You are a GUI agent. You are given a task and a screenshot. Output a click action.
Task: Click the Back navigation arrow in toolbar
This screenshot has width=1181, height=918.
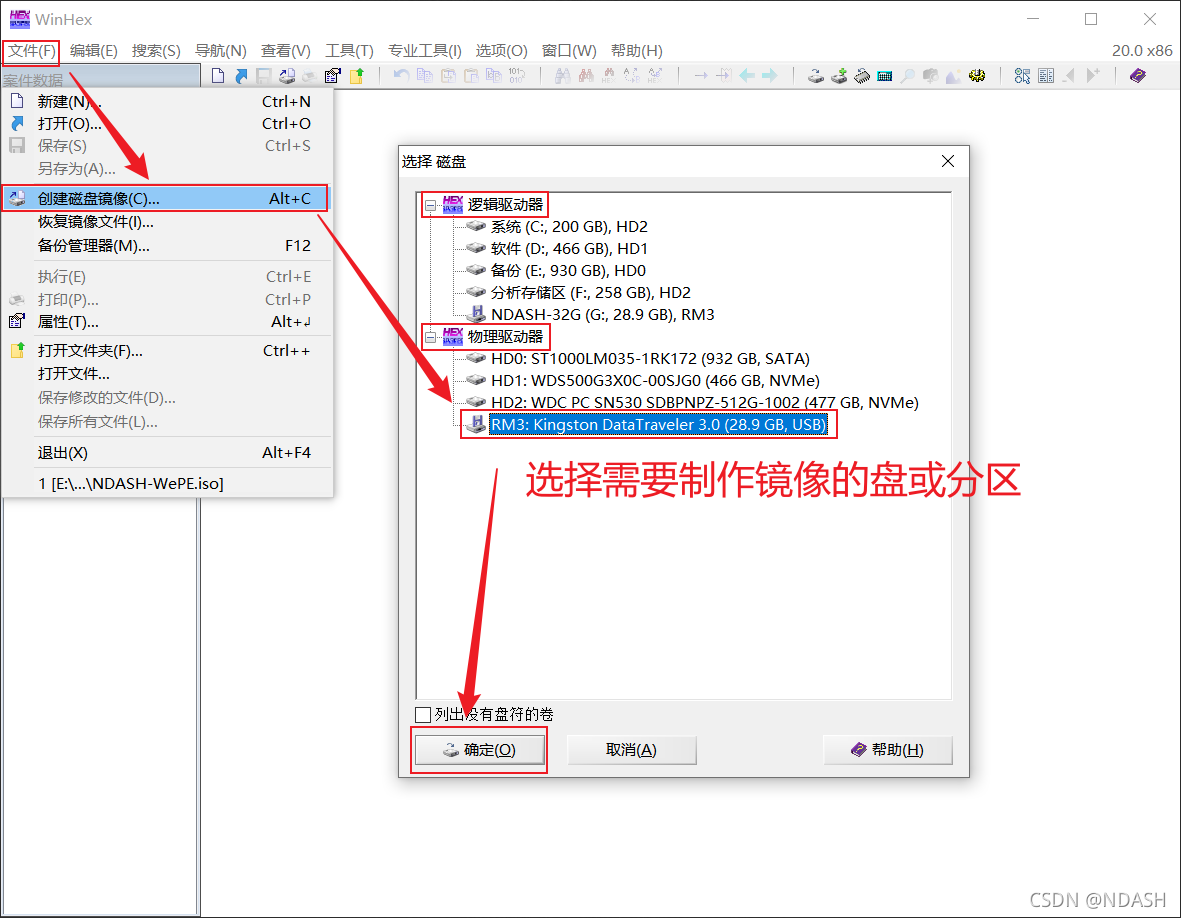[747, 75]
